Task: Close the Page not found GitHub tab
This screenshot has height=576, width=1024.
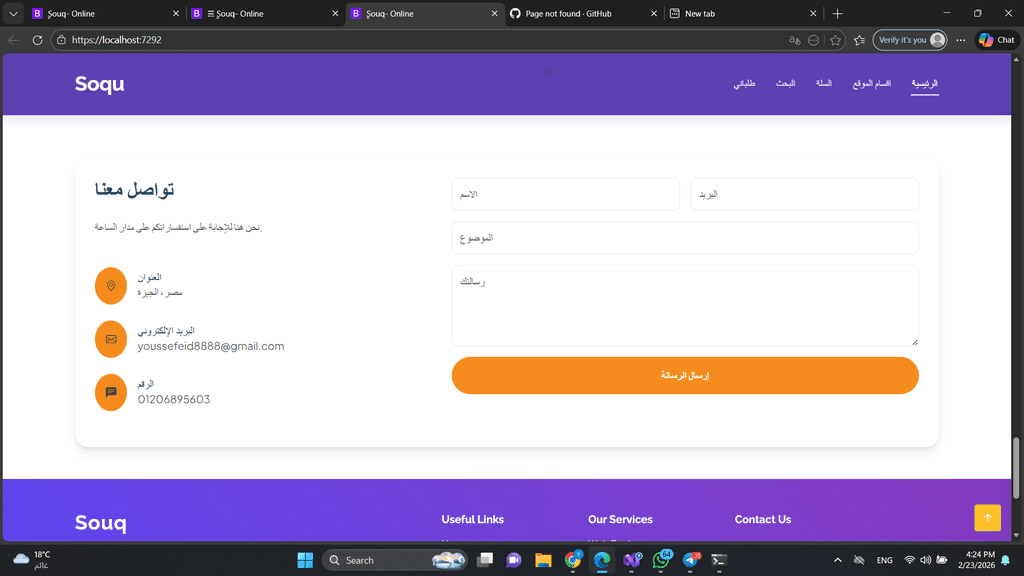Action: click(654, 13)
